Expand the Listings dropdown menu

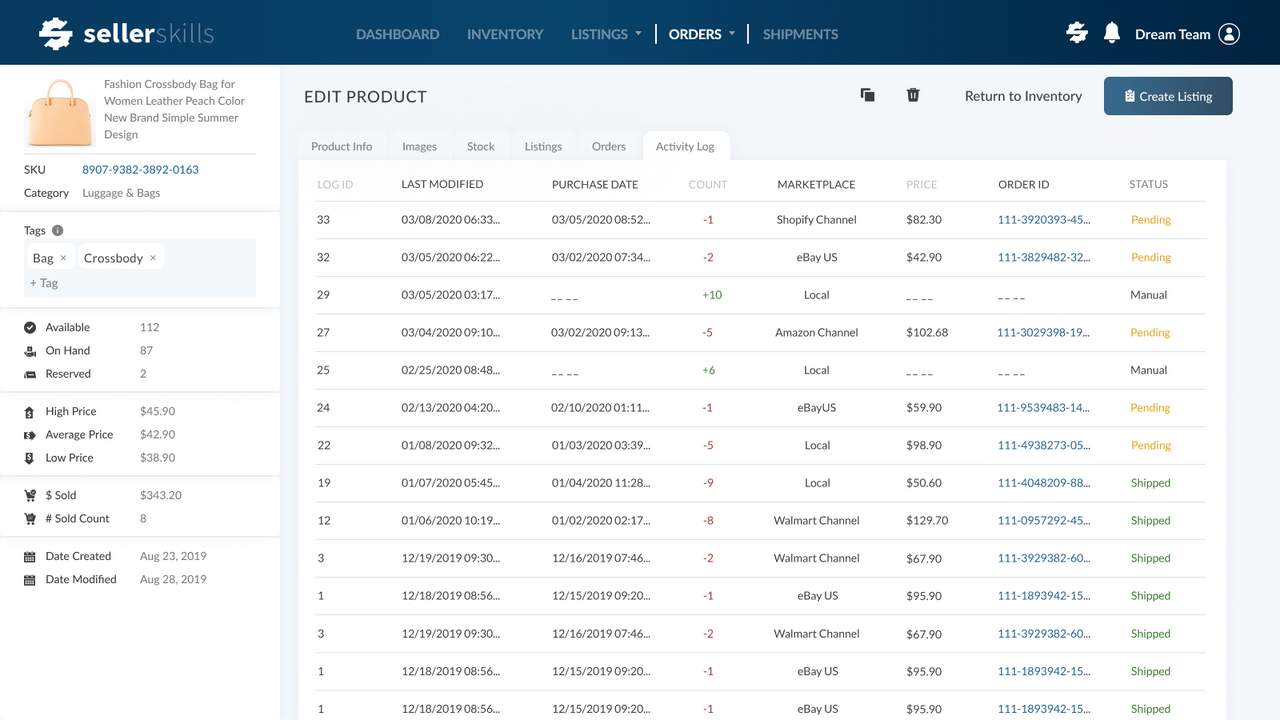(x=638, y=34)
